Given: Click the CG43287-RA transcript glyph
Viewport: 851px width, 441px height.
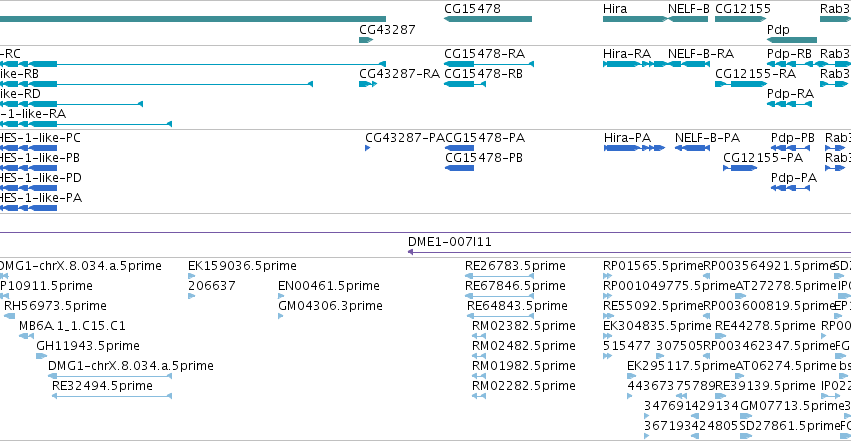Looking at the screenshot, I should 368,84.
